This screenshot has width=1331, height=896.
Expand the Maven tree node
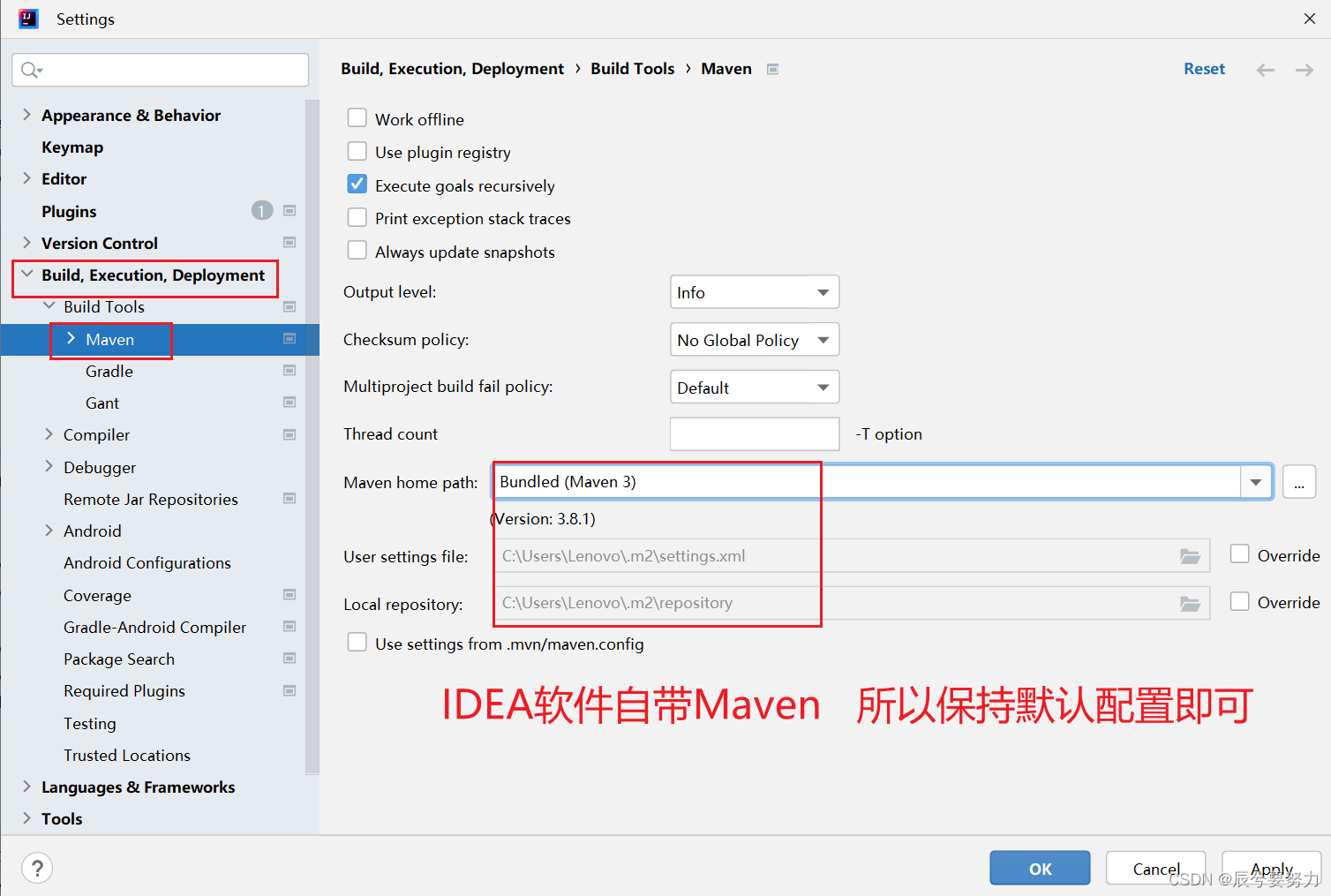pyautogui.click(x=71, y=339)
